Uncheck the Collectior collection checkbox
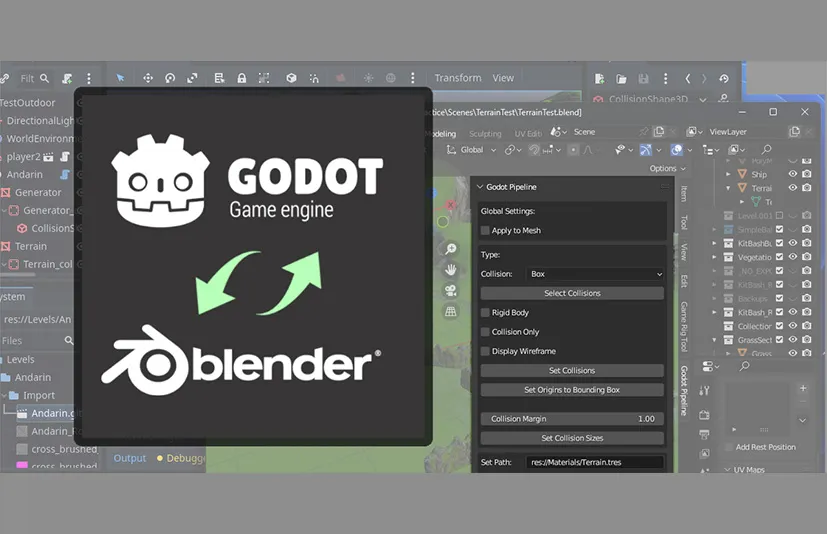 click(x=780, y=326)
